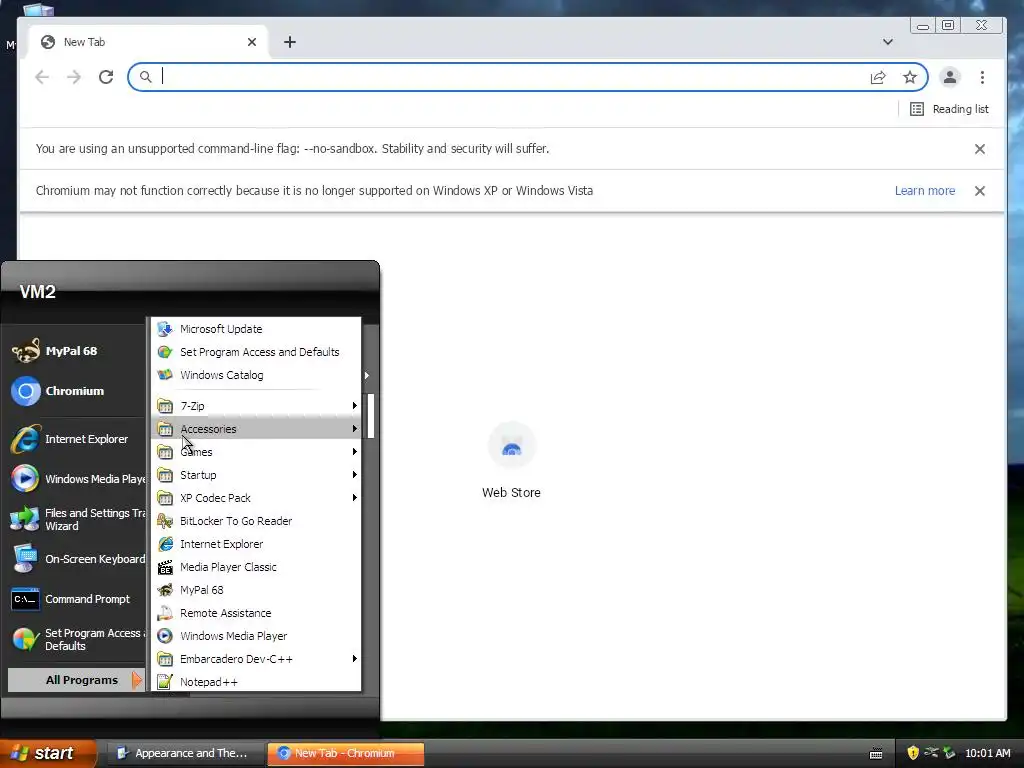The height and width of the screenshot is (768, 1024).
Task: Reload the page in Chromium
Action: point(106,77)
